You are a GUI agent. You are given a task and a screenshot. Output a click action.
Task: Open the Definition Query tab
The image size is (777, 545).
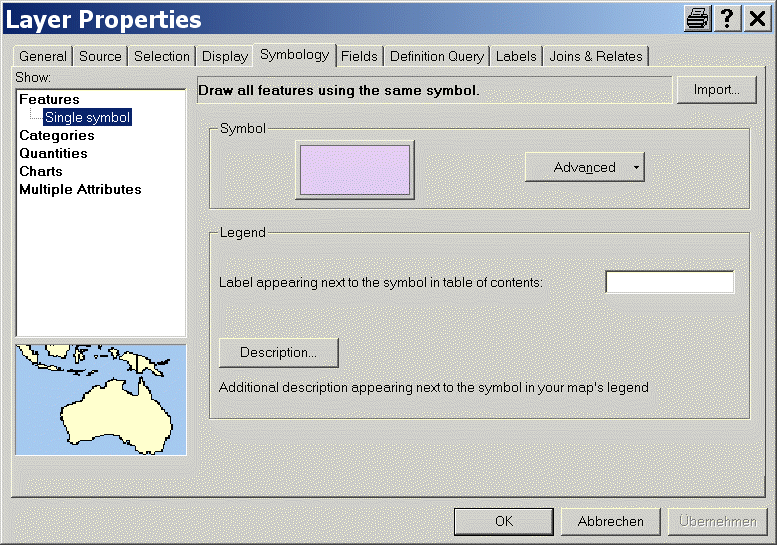[x=437, y=56]
